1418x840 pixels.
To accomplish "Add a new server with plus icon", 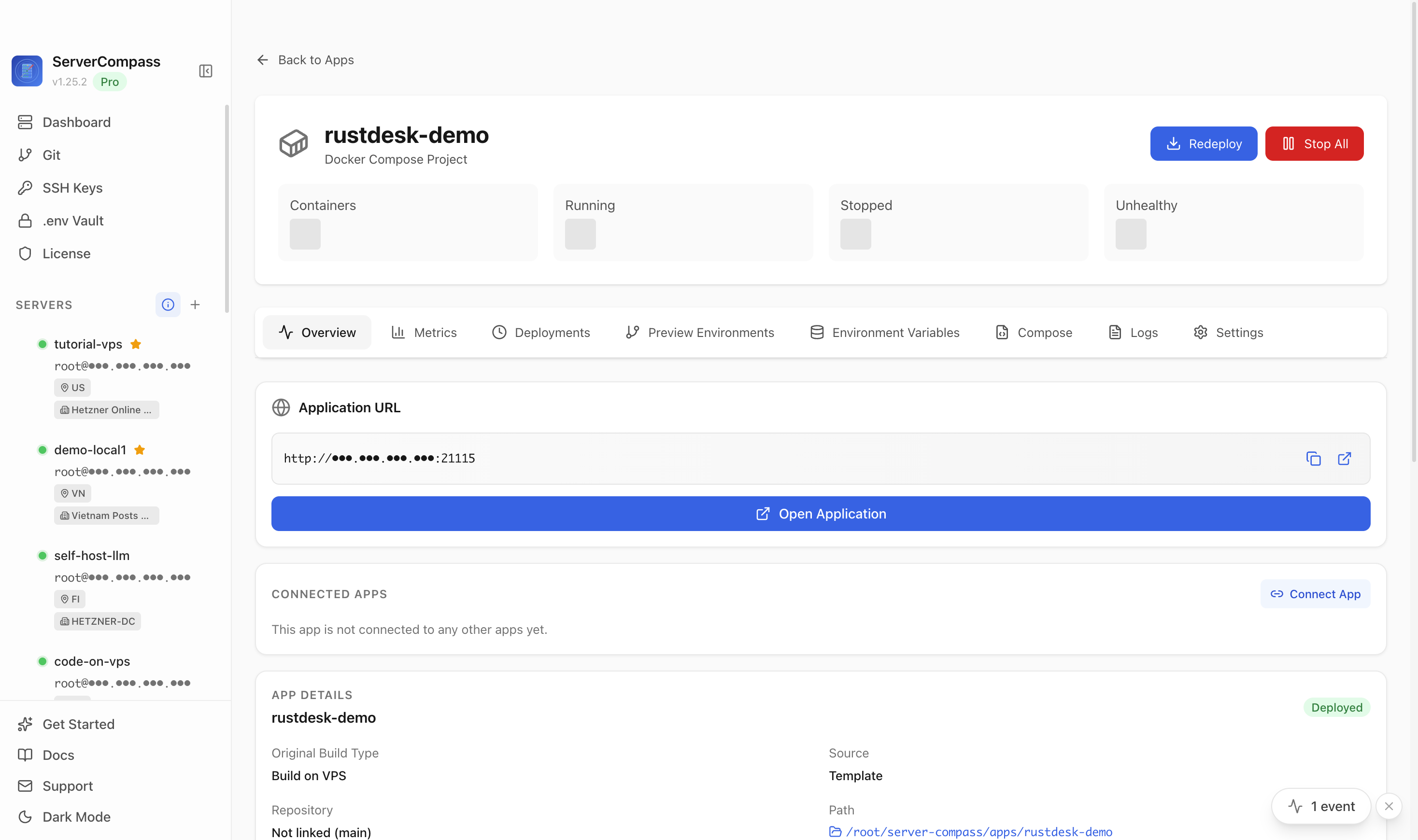I will pyautogui.click(x=196, y=305).
